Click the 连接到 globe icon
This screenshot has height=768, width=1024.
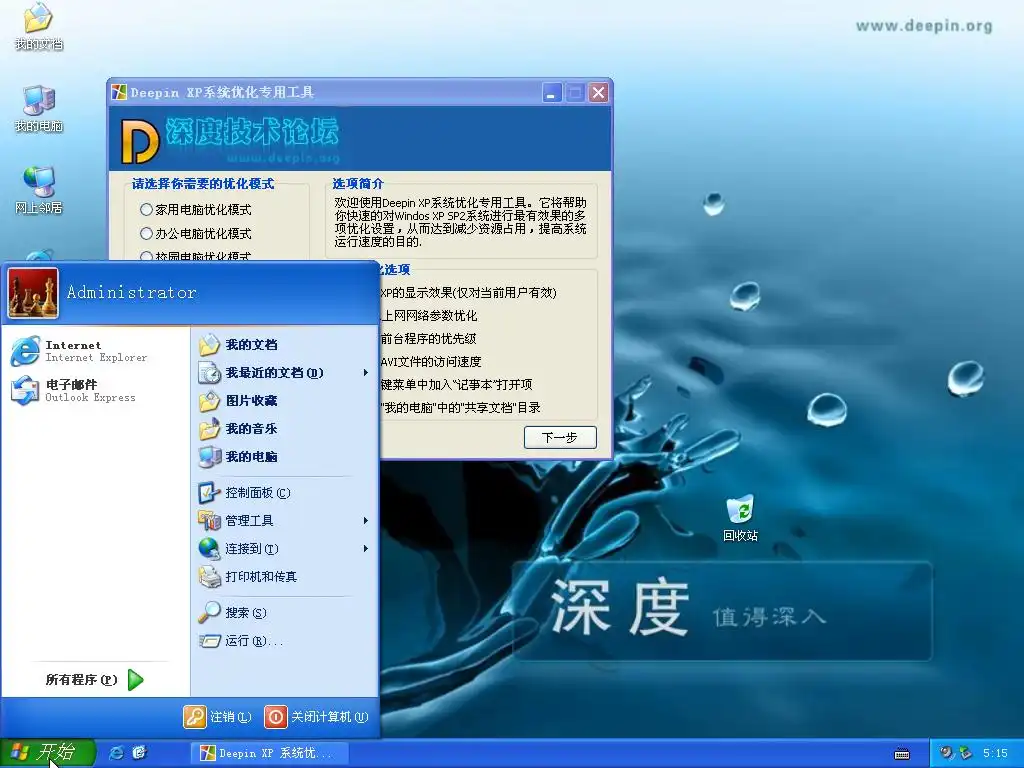(x=209, y=549)
